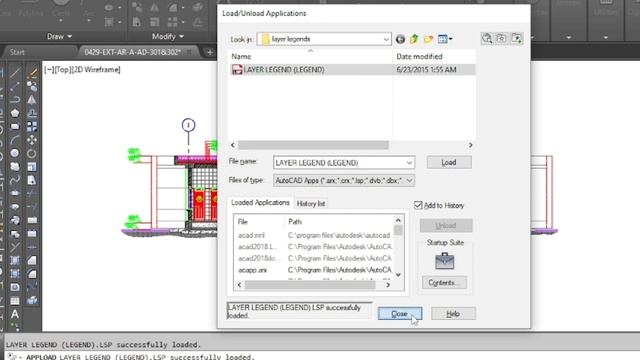Create a new folder in dialog
Screen dimensions: 640x360
(x=428, y=39)
